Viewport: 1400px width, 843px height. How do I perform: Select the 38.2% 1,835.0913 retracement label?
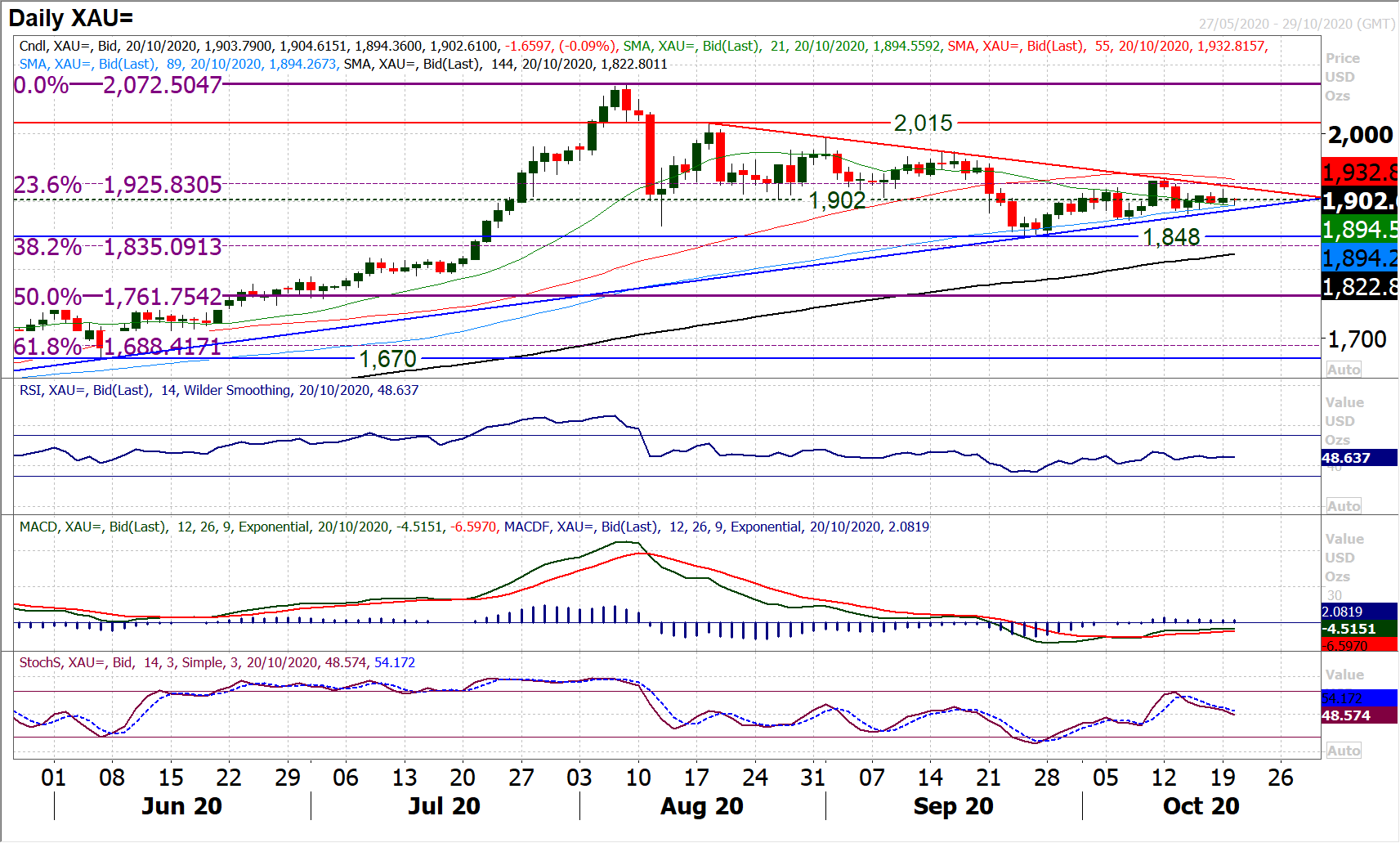click(118, 247)
